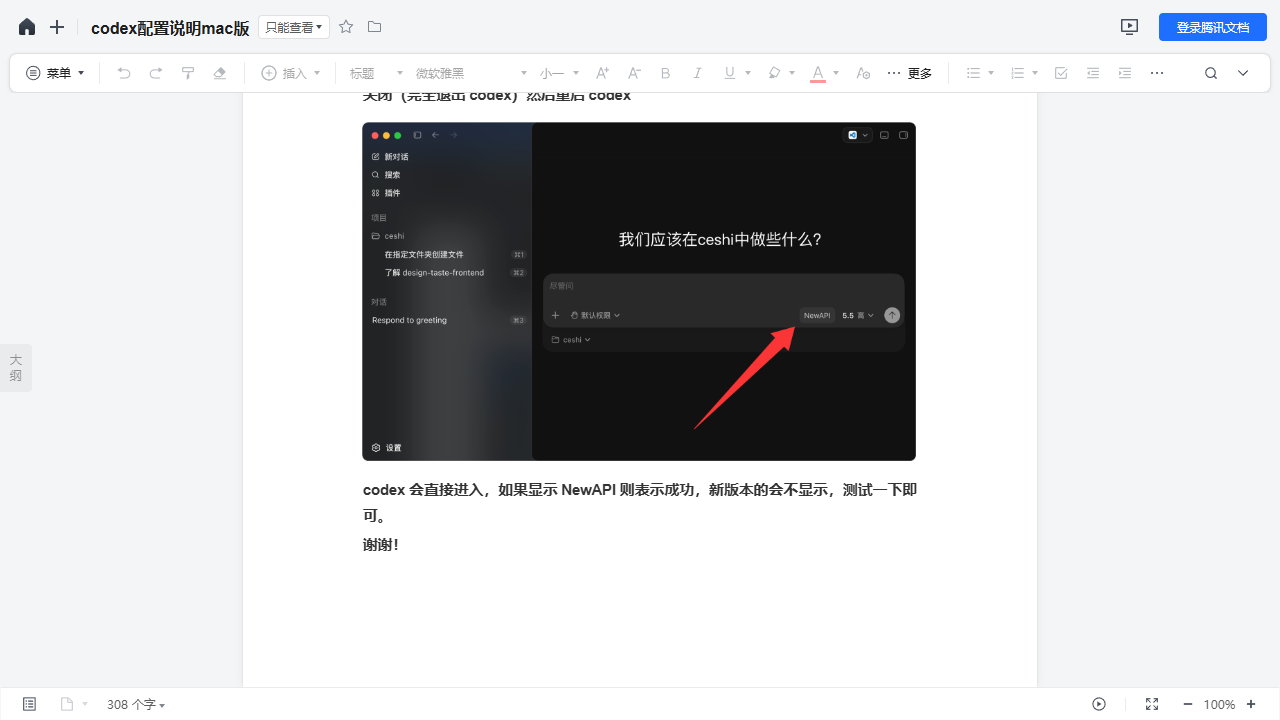Expand font color dropdown arrow
Image resolution: width=1280 pixels, height=720 pixels.
coord(836,73)
